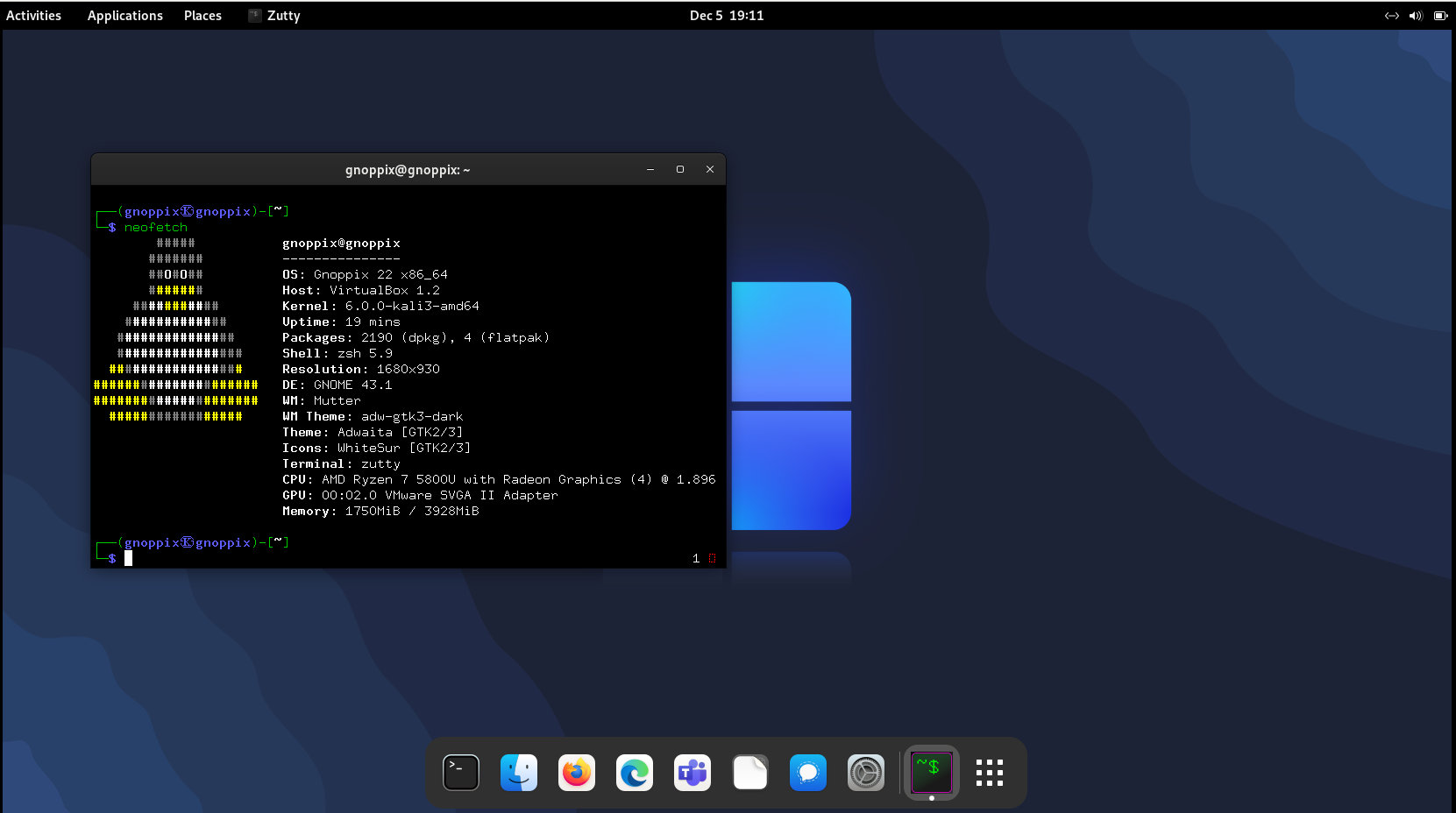Open Firefox from the dock

click(x=576, y=773)
